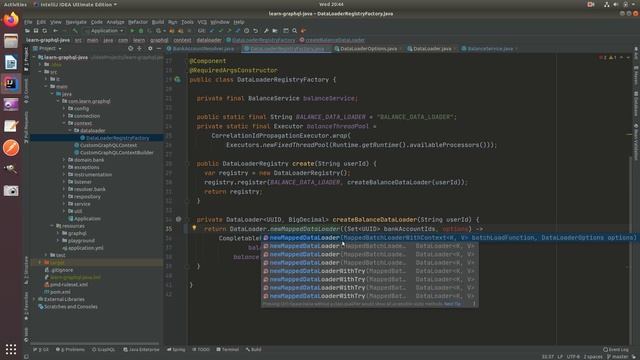Screen dimensions: 640x360
Task: Open Firefox from the Ubuntu dock
Action: 11,19
